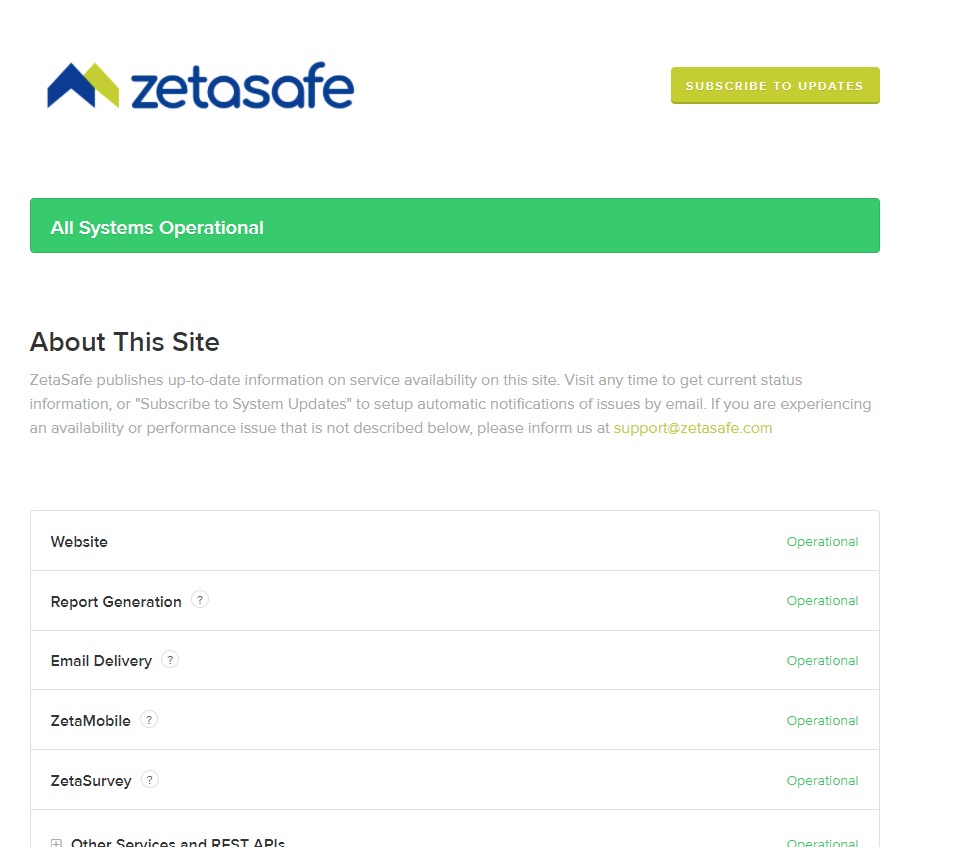Viewport: 965px width, 847px height.
Task: Click the Report Generation help question mark
Action: (x=200, y=600)
